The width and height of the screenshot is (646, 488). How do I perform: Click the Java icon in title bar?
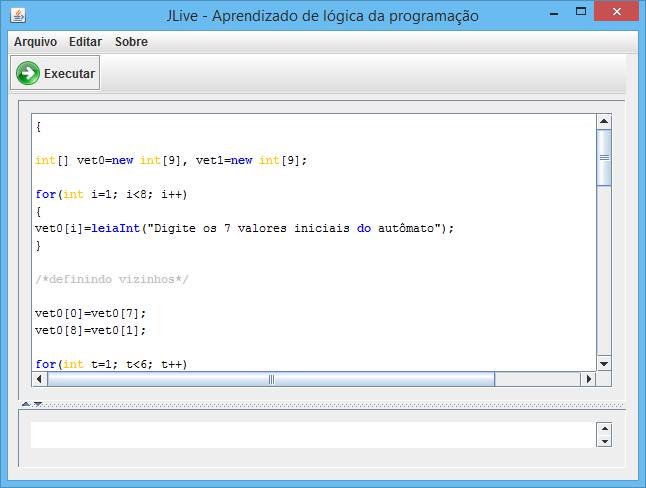pyautogui.click(x=17, y=16)
